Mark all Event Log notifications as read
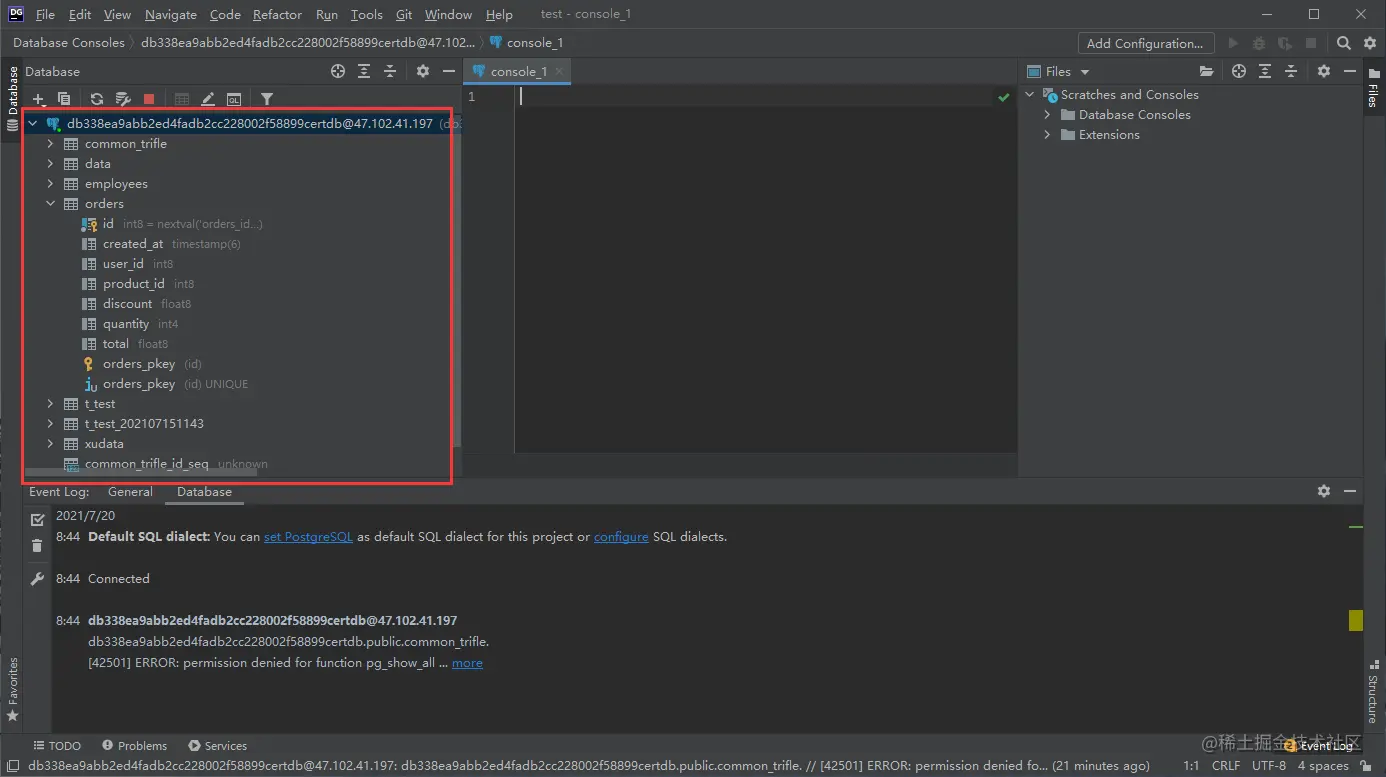Screen dimensions: 1386x777 point(37,520)
